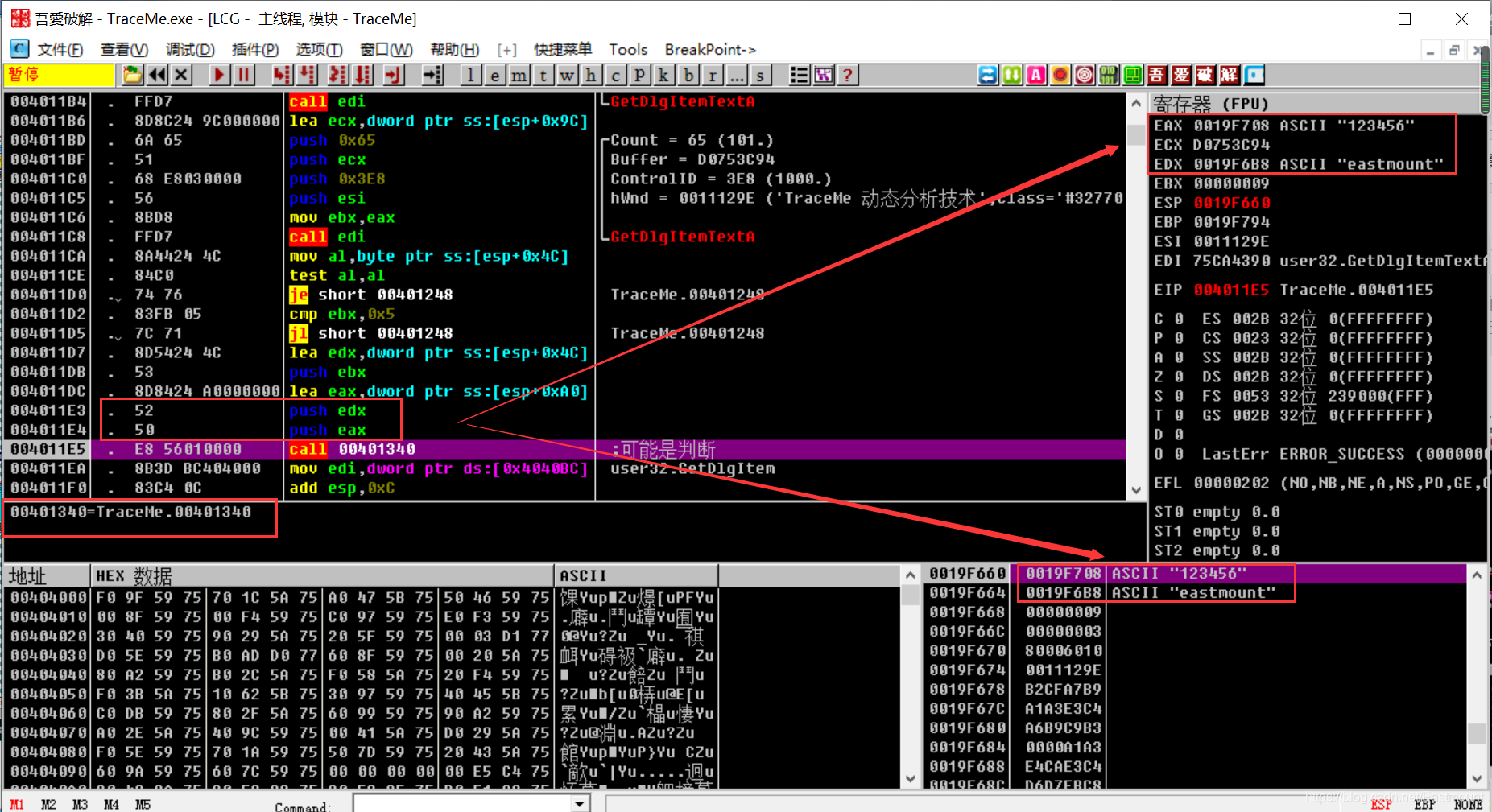
Task: Click the Trace over toolbar icon
Action: click(363, 75)
